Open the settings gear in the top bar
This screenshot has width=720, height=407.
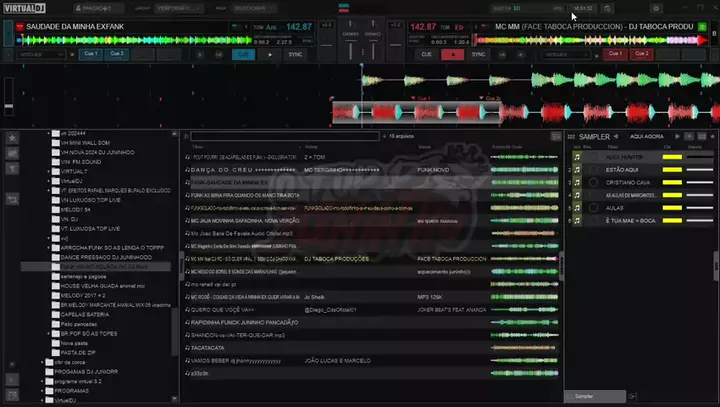(656, 8)
